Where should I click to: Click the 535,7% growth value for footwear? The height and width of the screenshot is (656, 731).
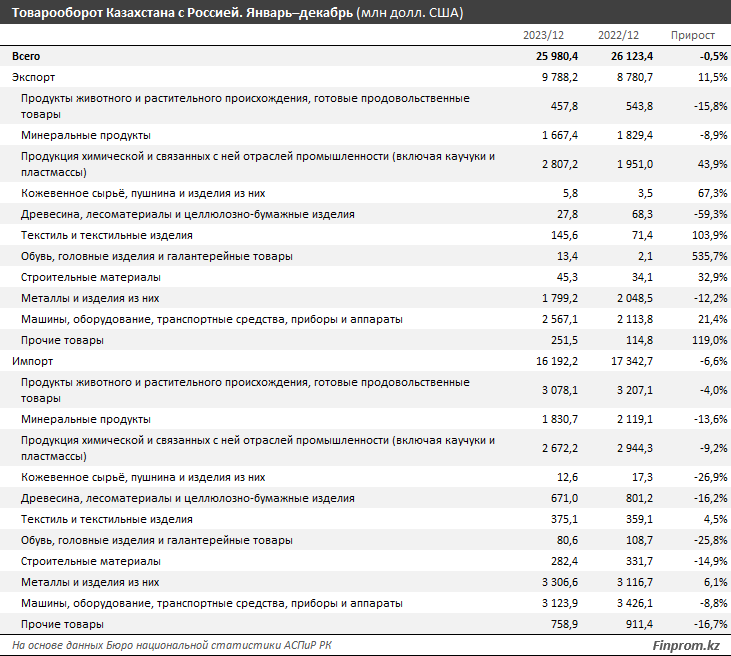pyautogui.click(x=699, y=256)
